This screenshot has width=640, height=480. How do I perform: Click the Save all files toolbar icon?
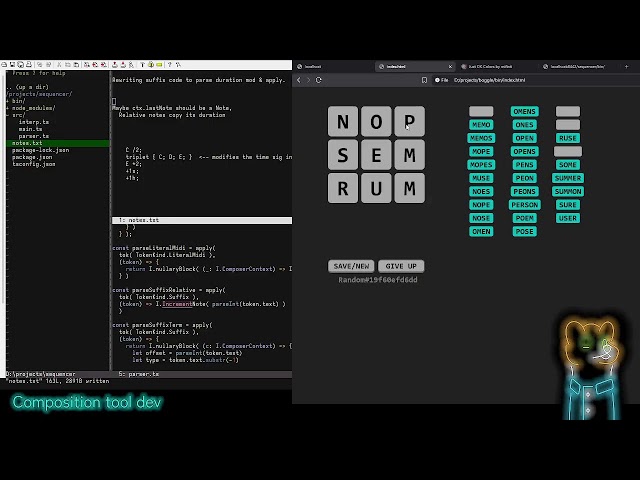click(x=20, y=64)
